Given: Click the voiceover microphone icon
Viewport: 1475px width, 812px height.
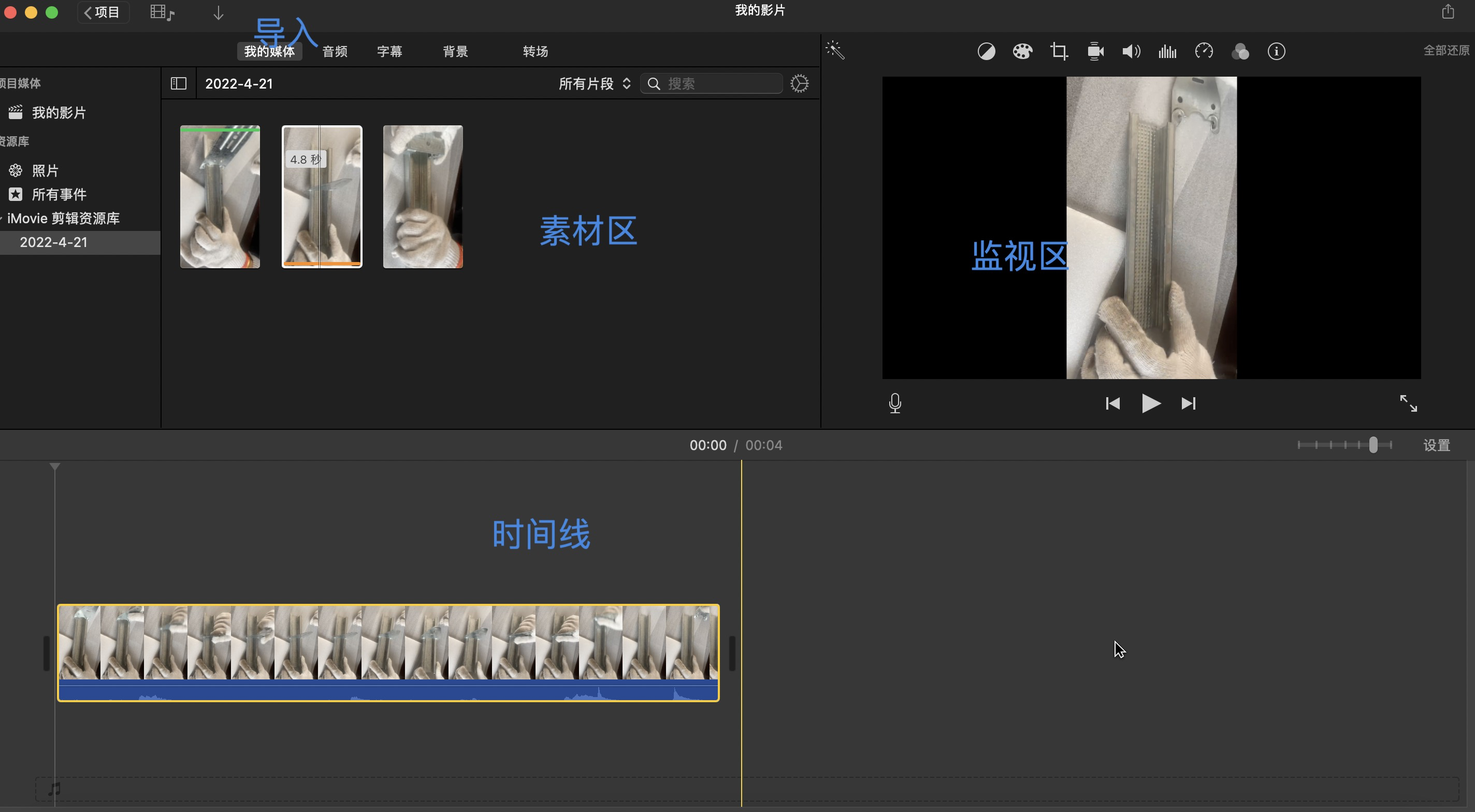Looking at the screenshot, I should (x=895, y=404).
